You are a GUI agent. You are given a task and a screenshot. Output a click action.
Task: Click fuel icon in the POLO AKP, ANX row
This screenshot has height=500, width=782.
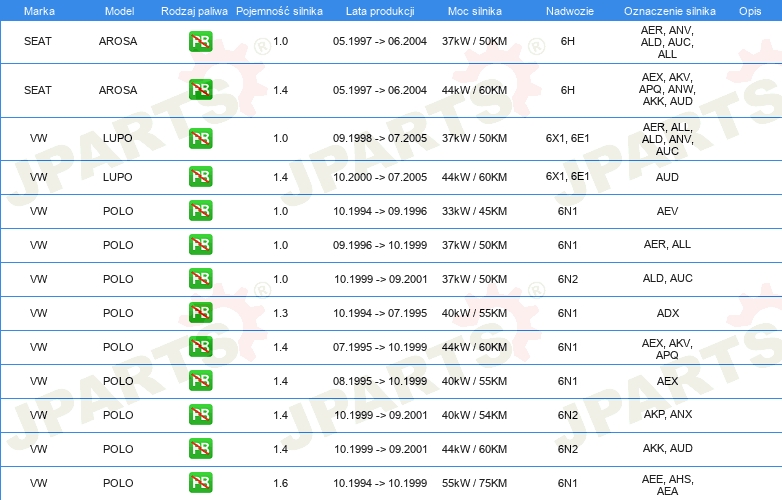[x=200, y=415]
